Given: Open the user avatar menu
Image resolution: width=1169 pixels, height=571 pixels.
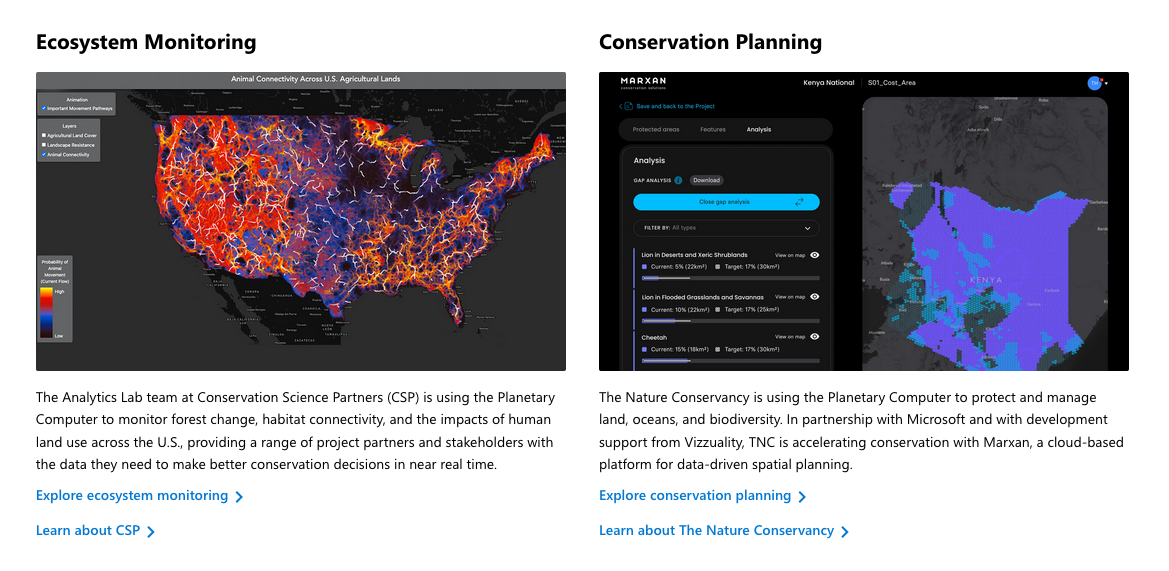Looking at the screenshot, I should coord(1094,83).
